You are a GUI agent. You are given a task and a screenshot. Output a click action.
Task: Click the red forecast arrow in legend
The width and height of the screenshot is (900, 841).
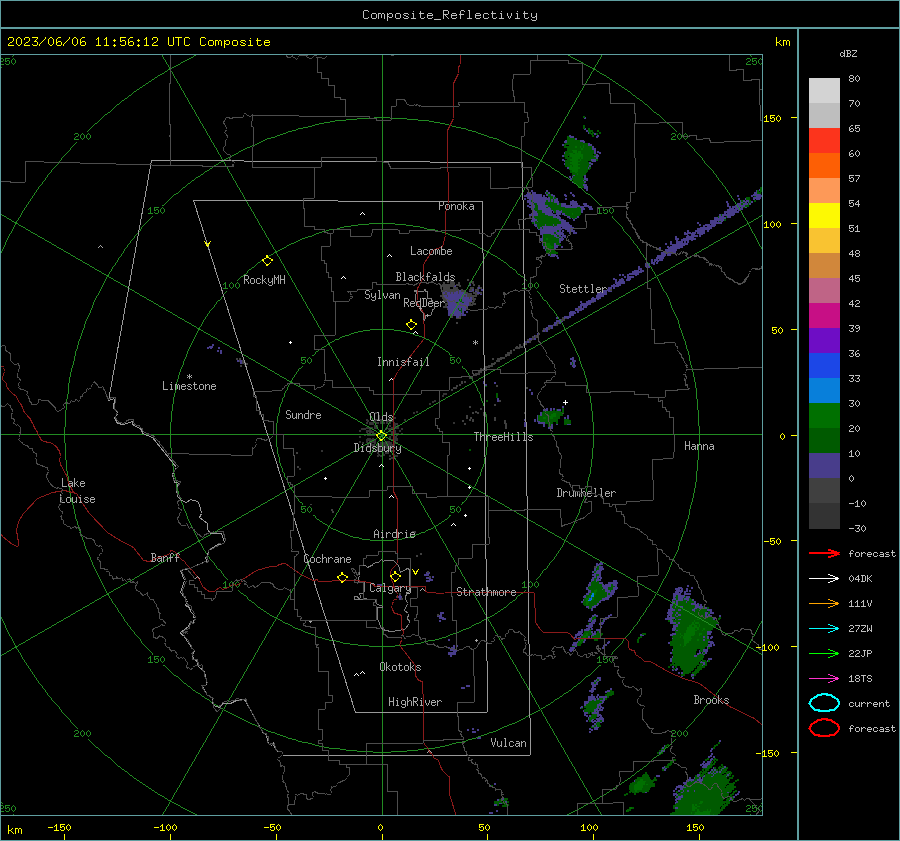(x=824, y=553)
